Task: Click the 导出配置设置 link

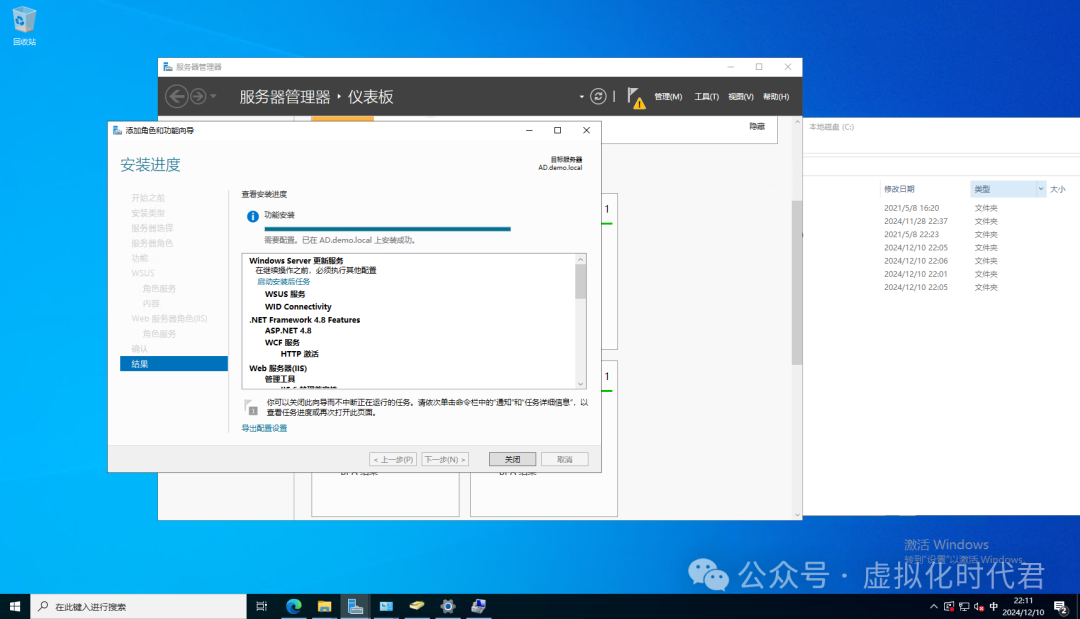Action: [x=264, y=428]
